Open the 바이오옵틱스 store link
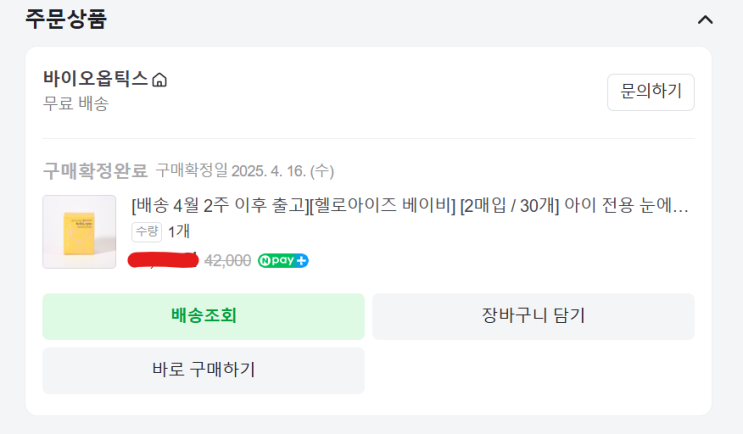743x434 pixels. (95, 78)
